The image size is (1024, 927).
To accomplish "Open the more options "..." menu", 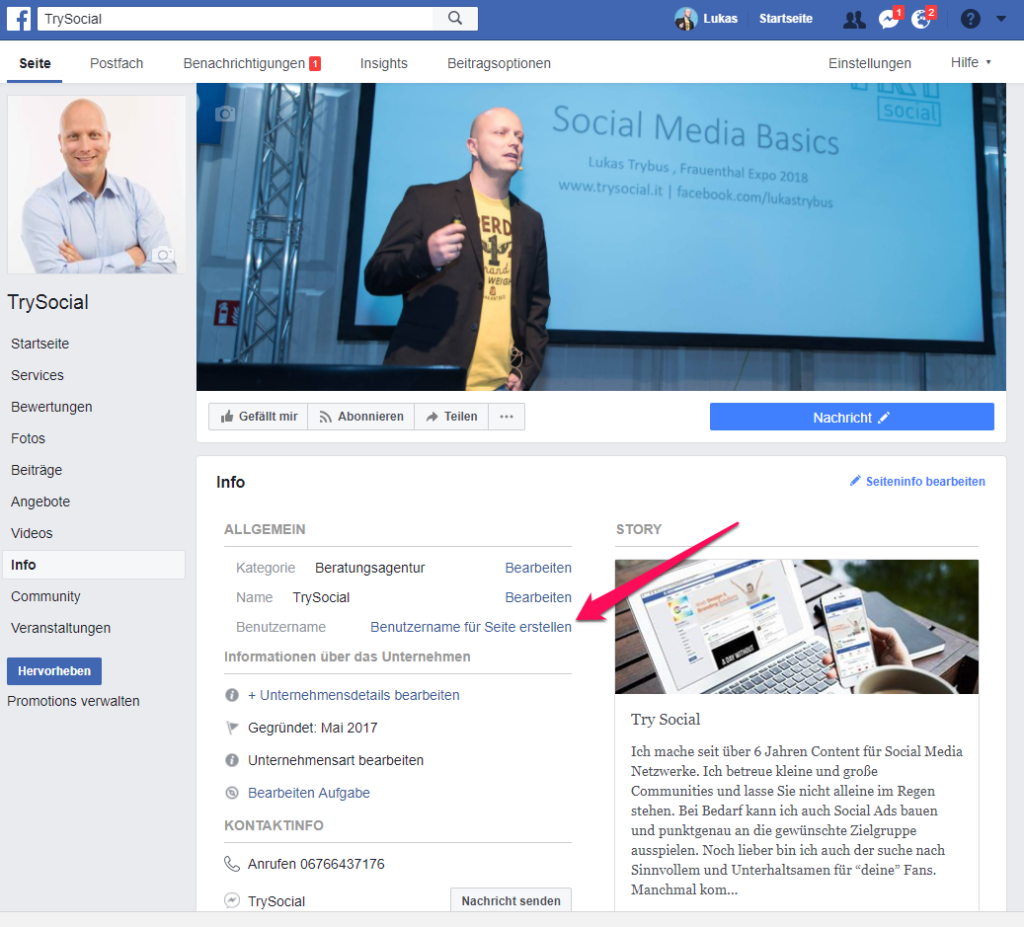I will click(x=507, y=416).
